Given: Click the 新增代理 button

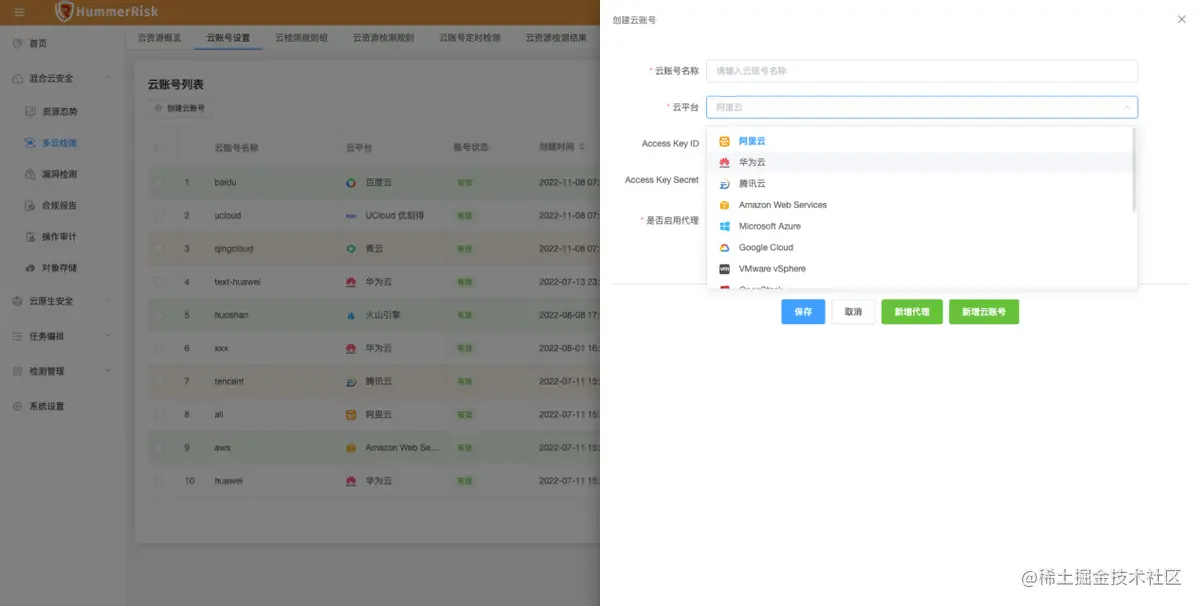Looking at the screenshot, I should pyautogui.click(x=912, y=312).
